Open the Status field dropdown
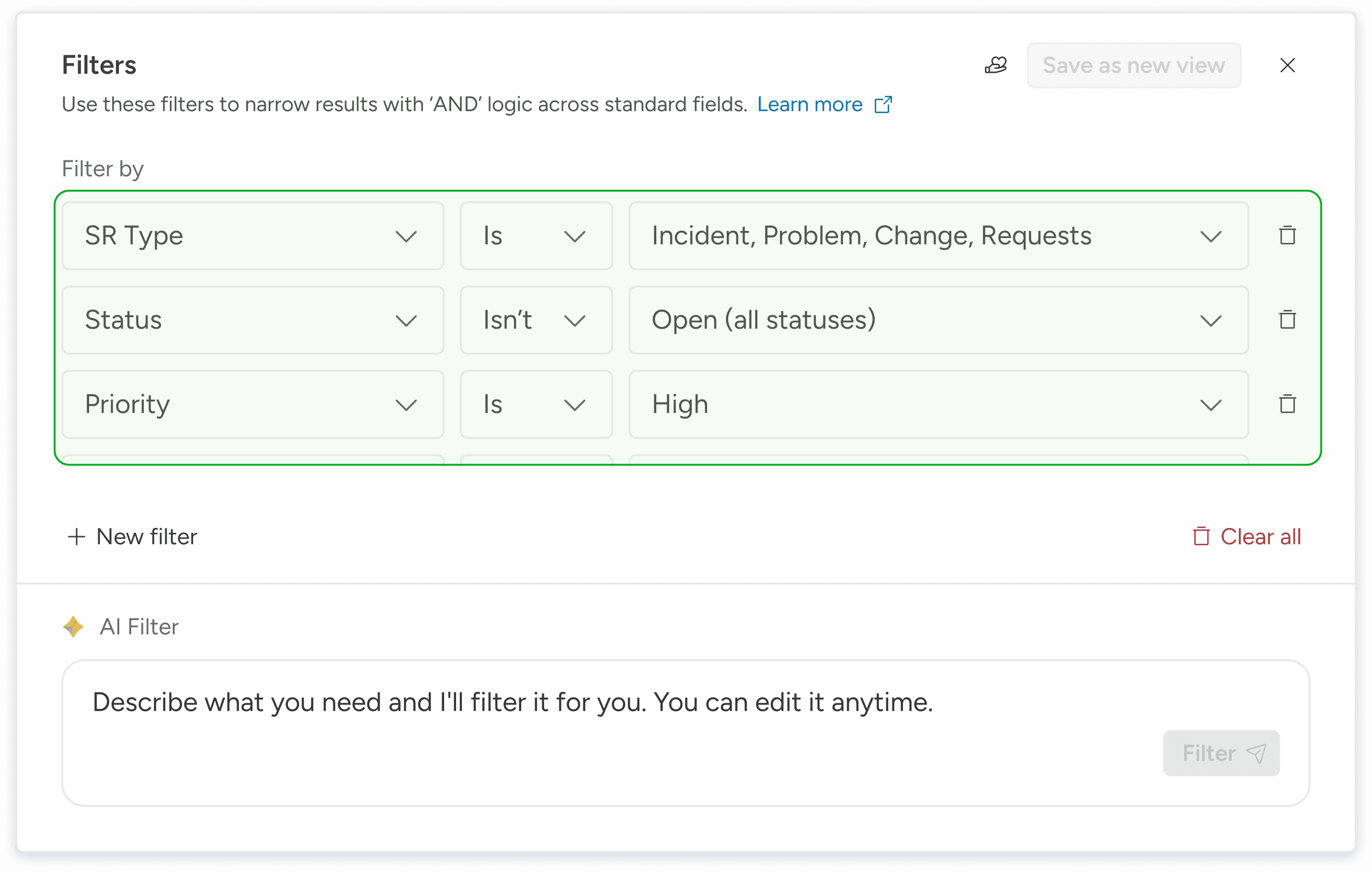Screen dimensions: 1372x872 (x=252, y=320)
